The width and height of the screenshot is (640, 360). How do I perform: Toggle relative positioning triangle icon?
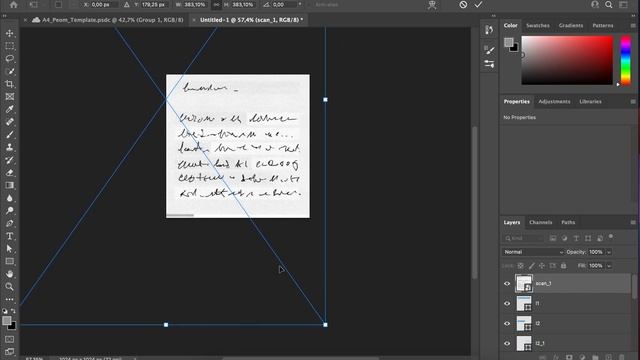pyautogui.click(x=127, y=4)
